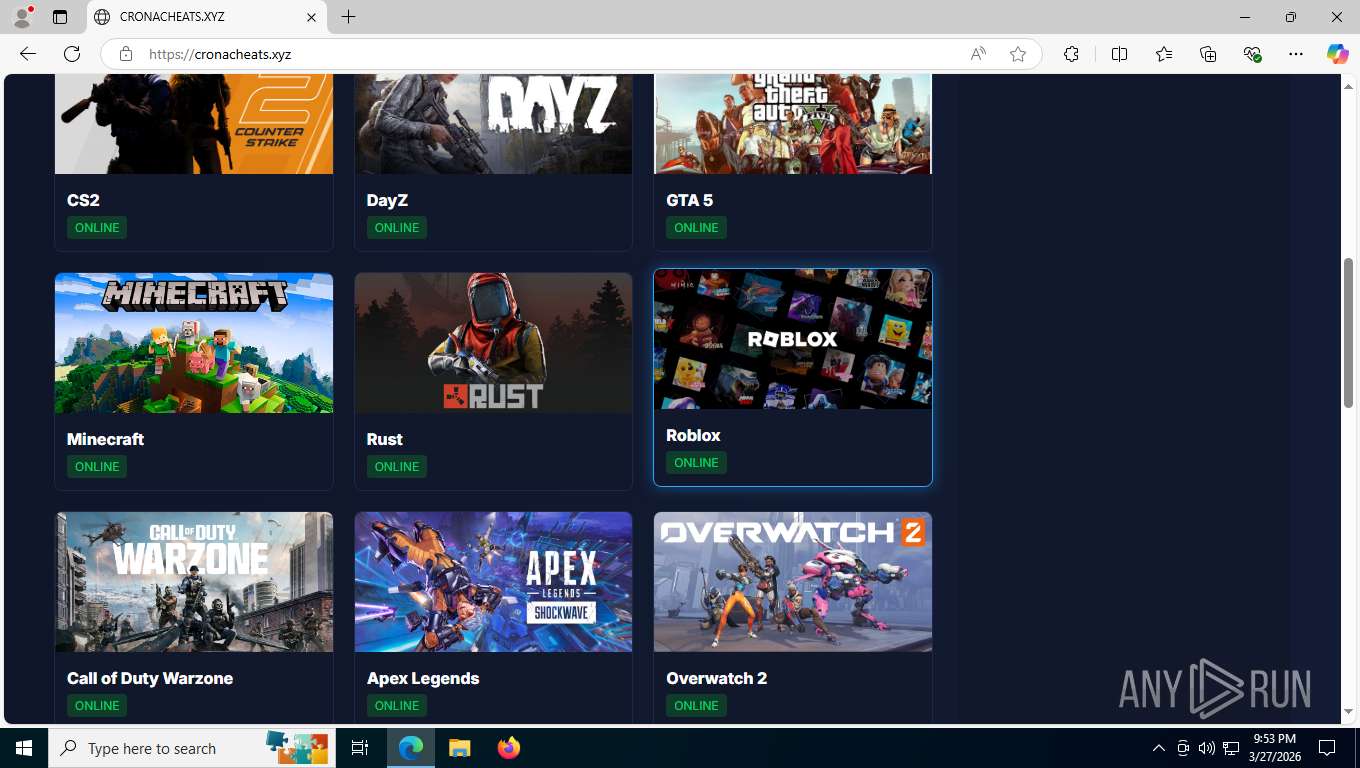Screen dimensions: 1360x768
Task: Click the Roblox title text
Action: pyautogui.click(x=693, y=435)
